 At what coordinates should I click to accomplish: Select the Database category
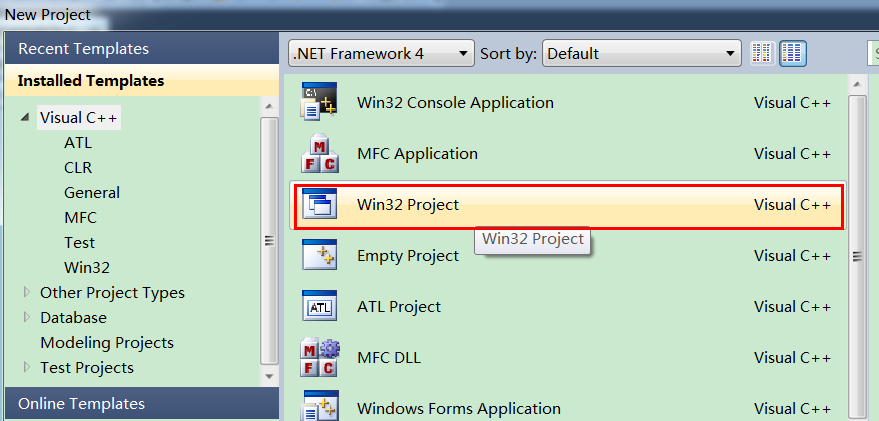[x=73, y=317]
